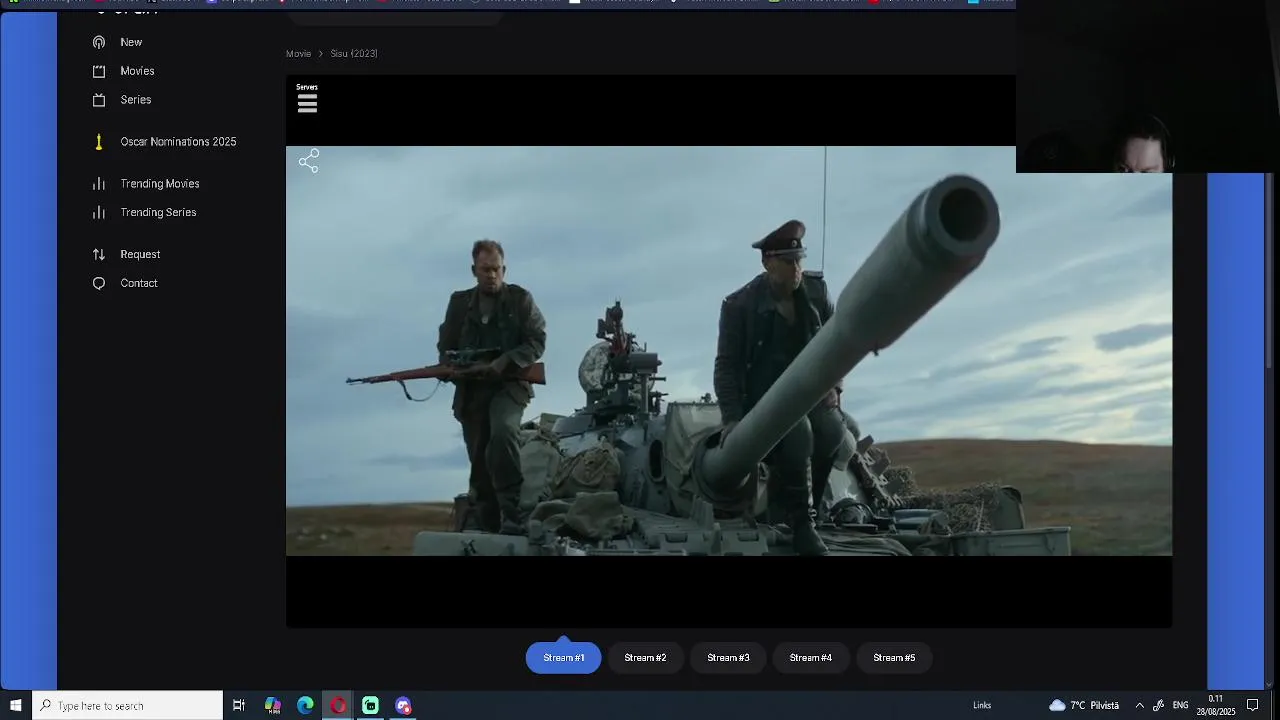Open the clock and date flyout

[1216, 705]
